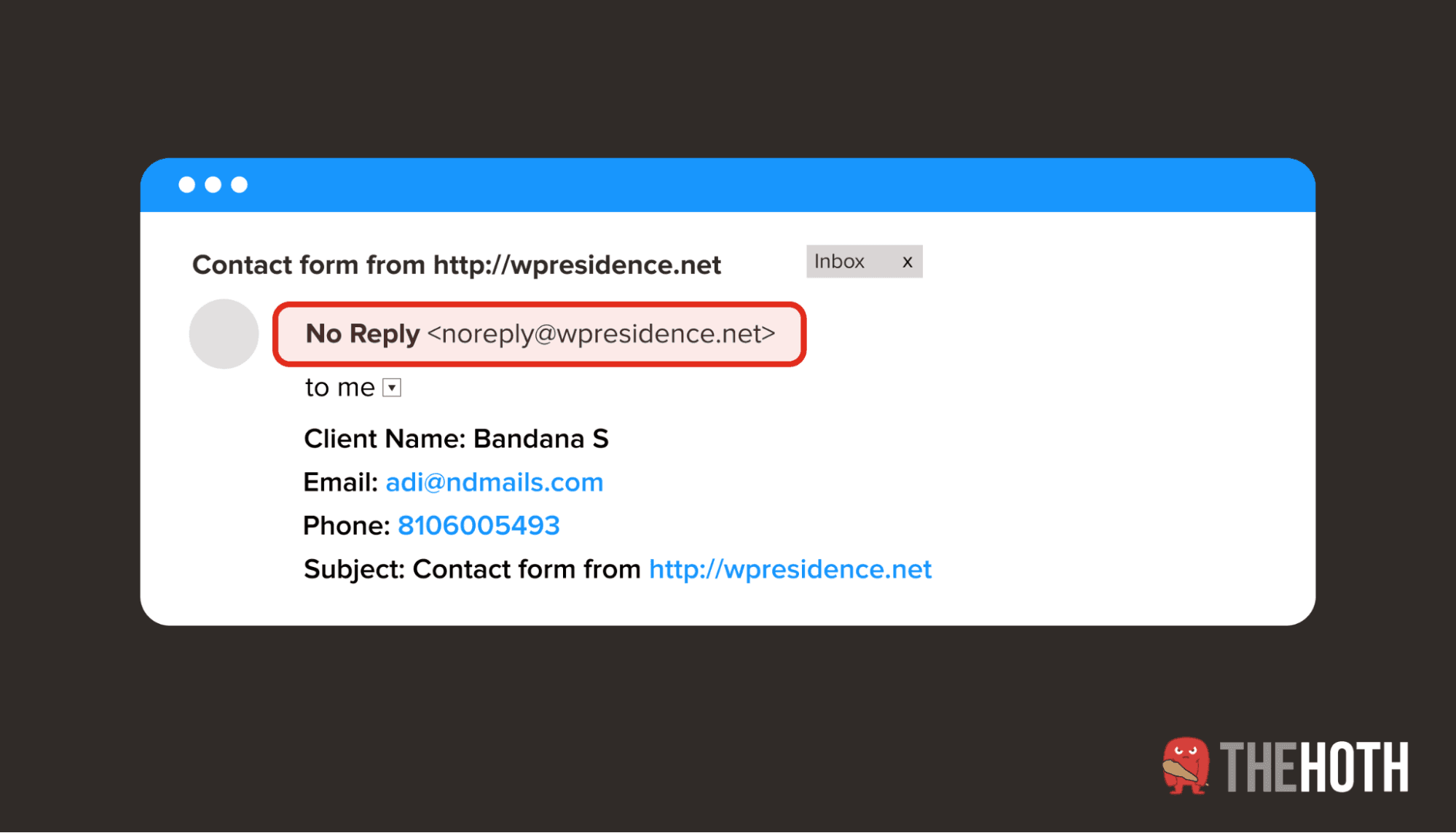Click the third white dot in title bar
1456x833 pixels.
pyautogui.click(x=240, y=185)
